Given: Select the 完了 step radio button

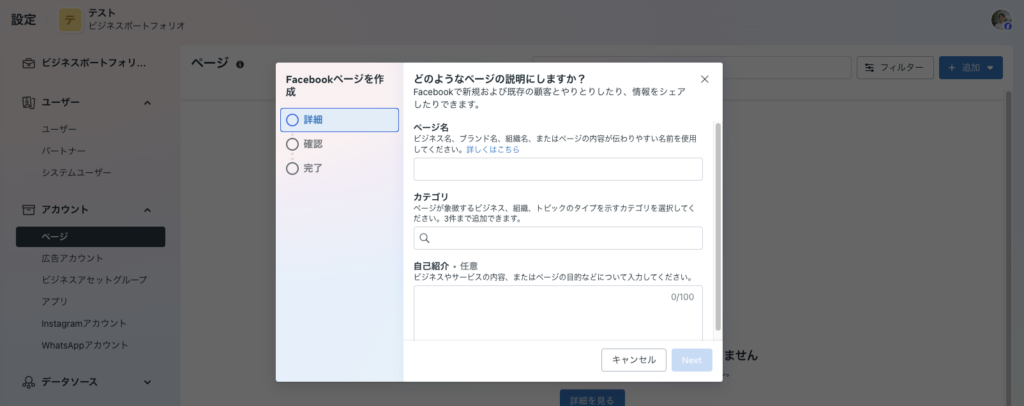Looking at the screenshot, I should click(x=292, y=168).
